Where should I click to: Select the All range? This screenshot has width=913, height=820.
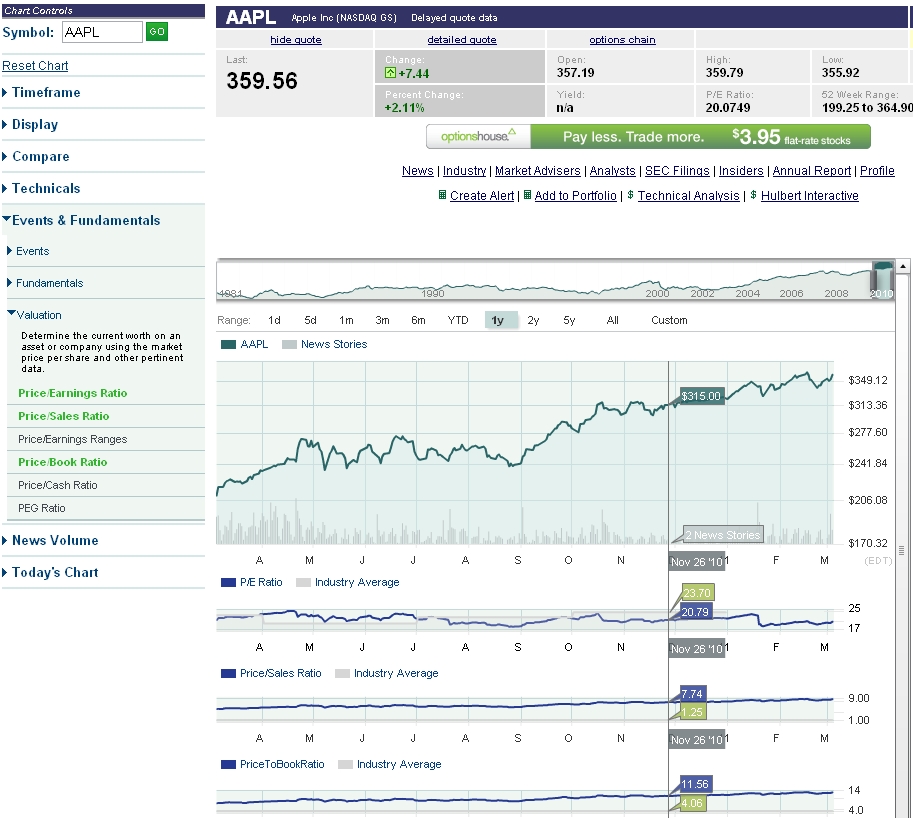pyautogui.click(x=613, y=320)
